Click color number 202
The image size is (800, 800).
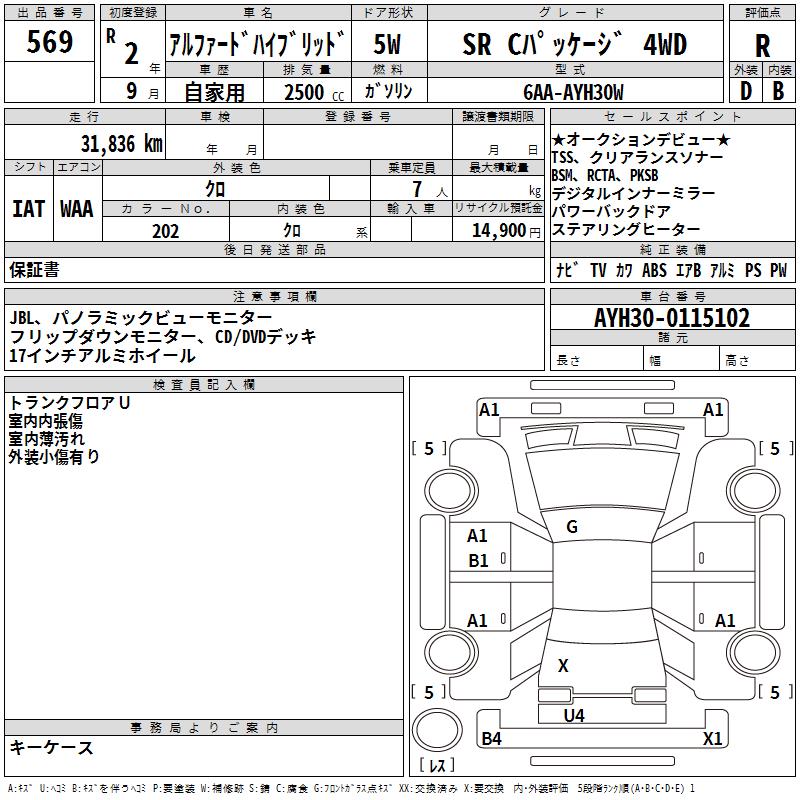point(165,231)
